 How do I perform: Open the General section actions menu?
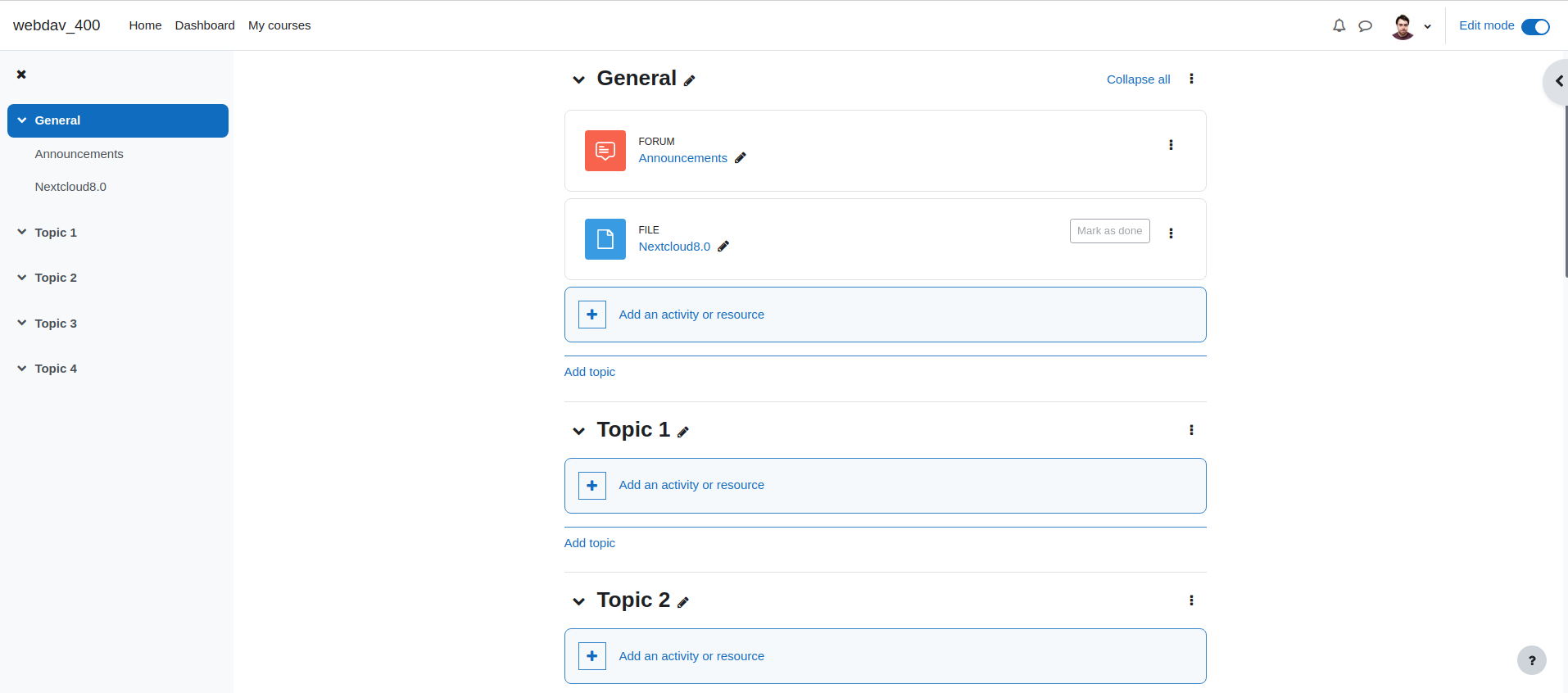1191,79
